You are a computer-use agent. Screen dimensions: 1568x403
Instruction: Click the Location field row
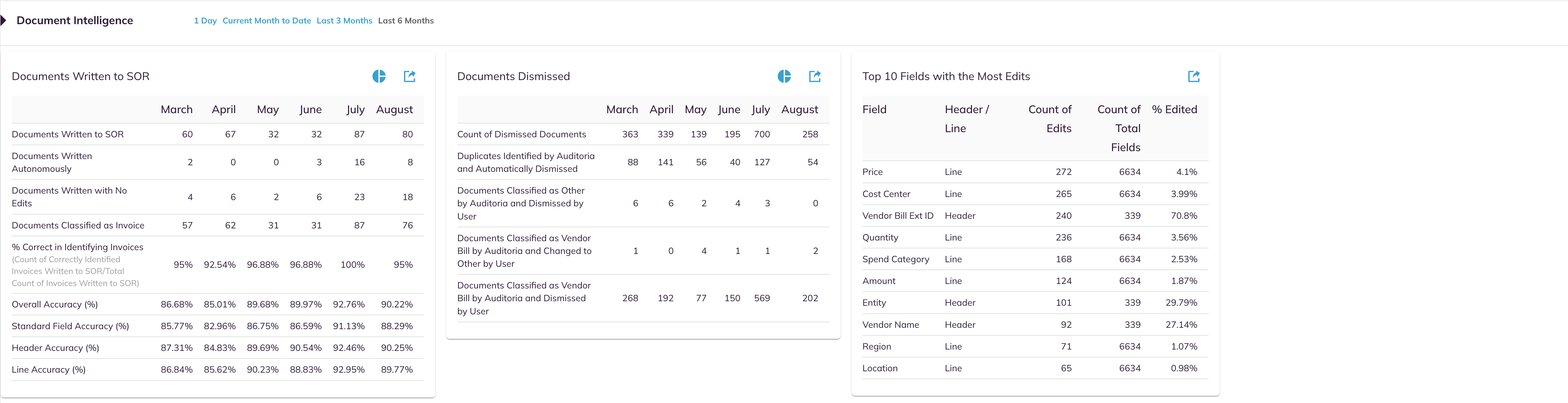(x=1035, y=368)
